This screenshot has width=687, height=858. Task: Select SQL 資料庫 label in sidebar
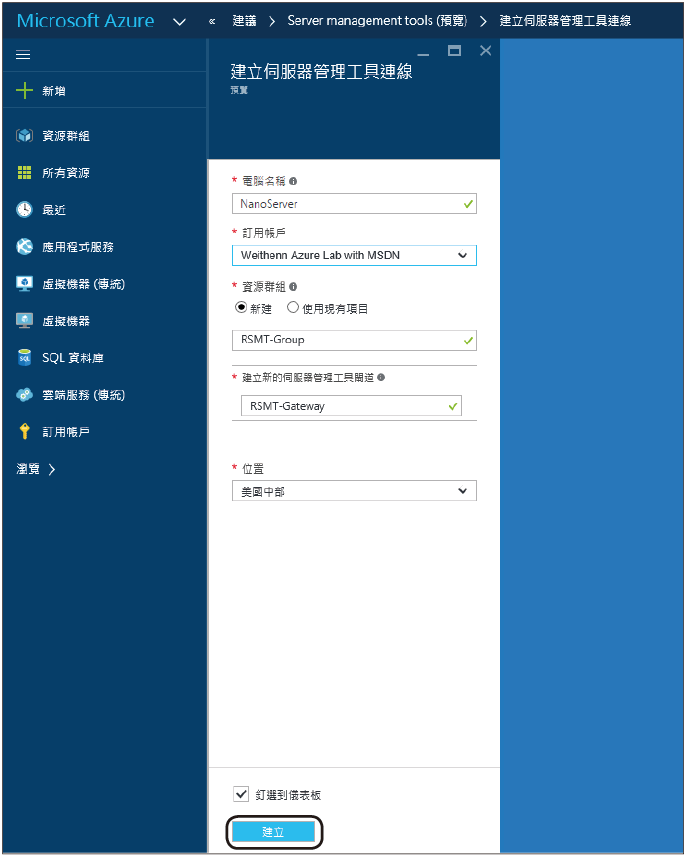pos(73,358)
